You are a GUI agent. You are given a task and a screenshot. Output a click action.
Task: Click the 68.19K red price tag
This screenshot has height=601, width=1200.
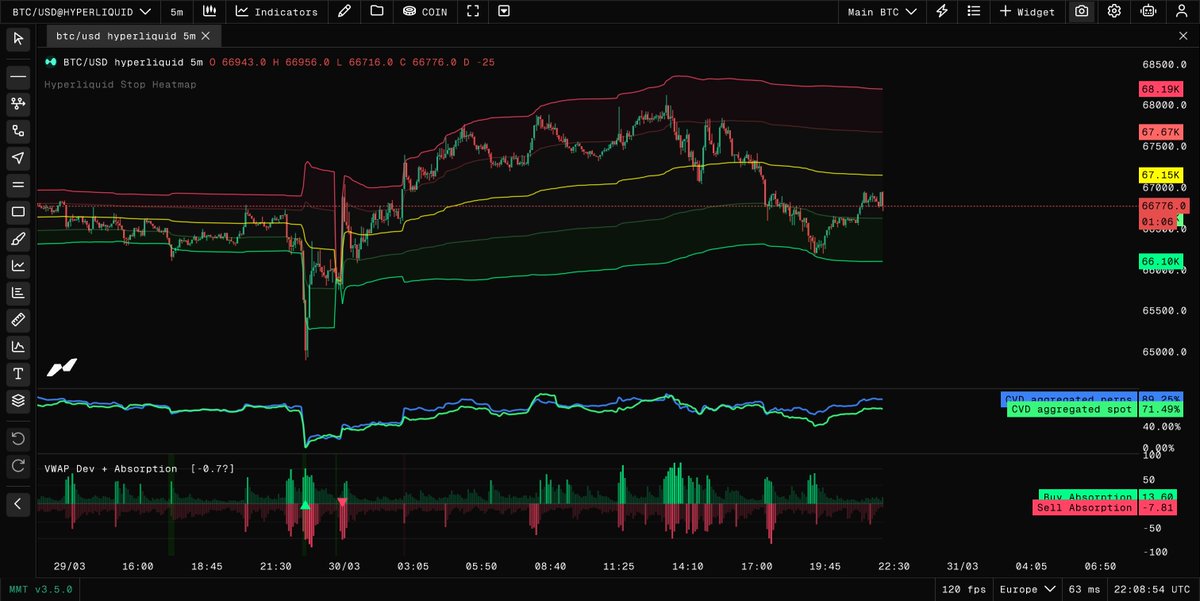[1162, 89]
